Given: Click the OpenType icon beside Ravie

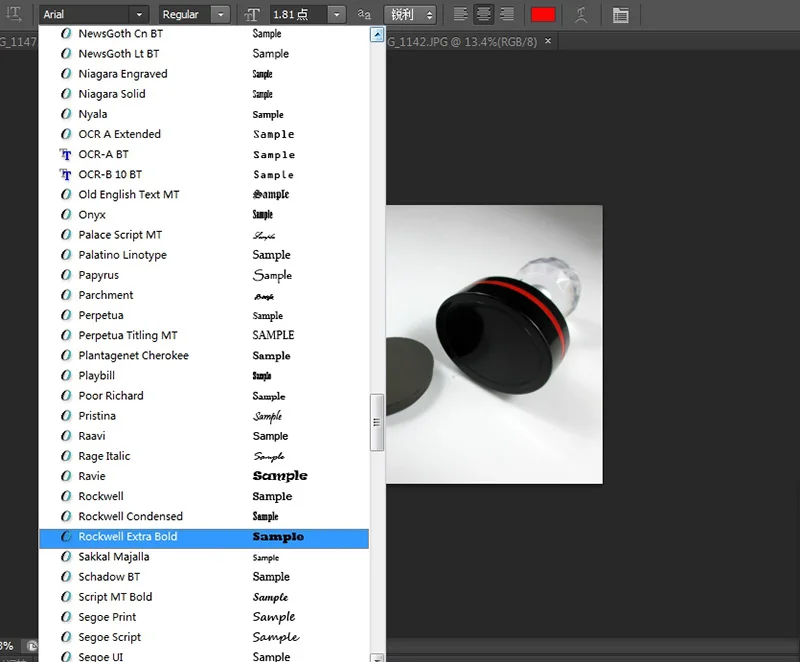Looking at the screenshot, I should tap(66, 476).
